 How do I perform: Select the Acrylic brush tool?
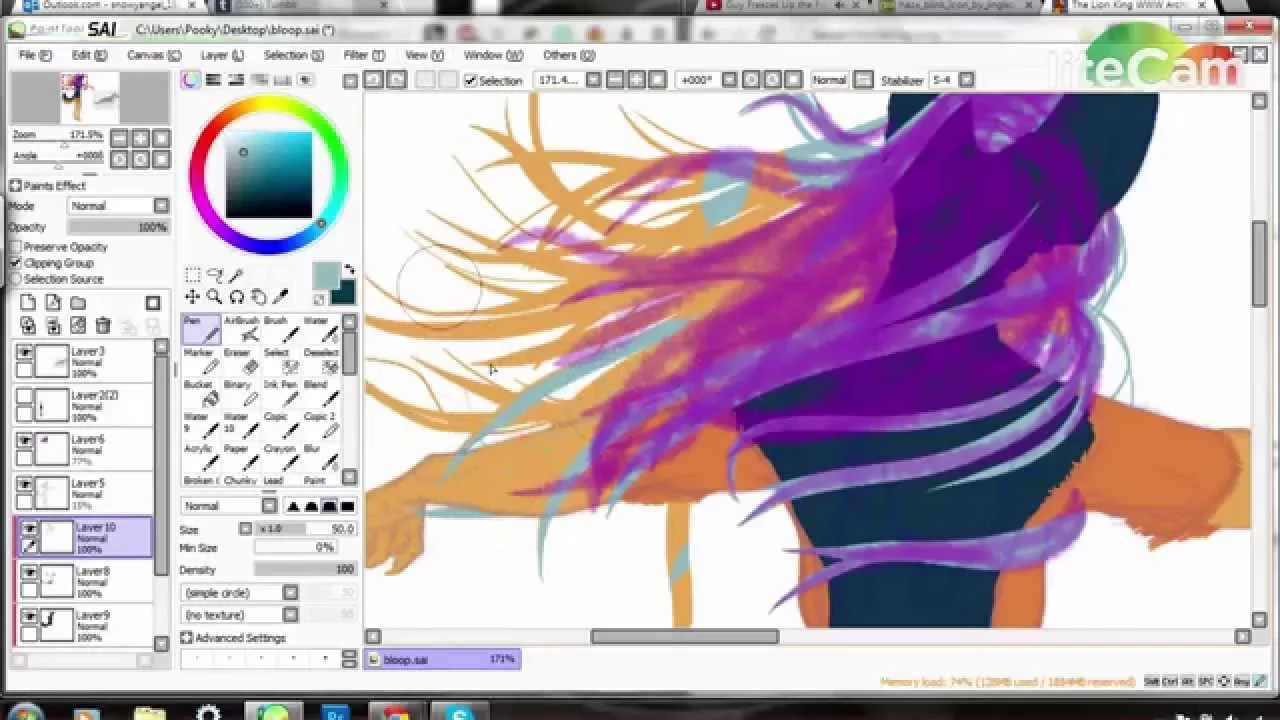coord(201,458)
